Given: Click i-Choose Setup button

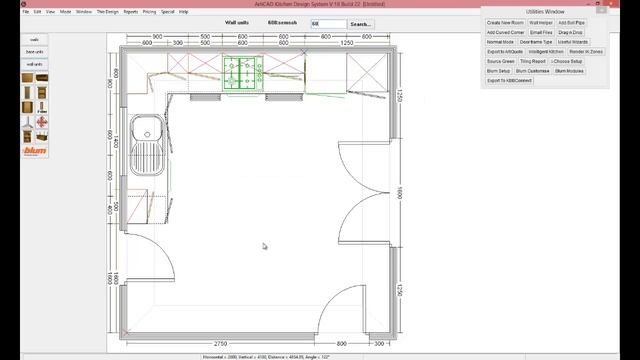Looking at the screenshot, I should 567,61.
